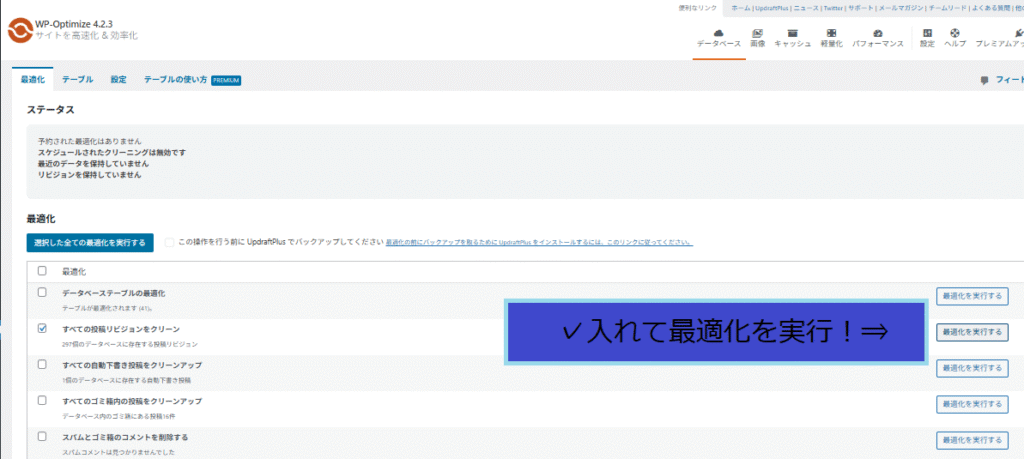Run optimization for ゴミ箱内の投稿 row
This screenshot has width=1024, height=459.
(x=972, y=404)
